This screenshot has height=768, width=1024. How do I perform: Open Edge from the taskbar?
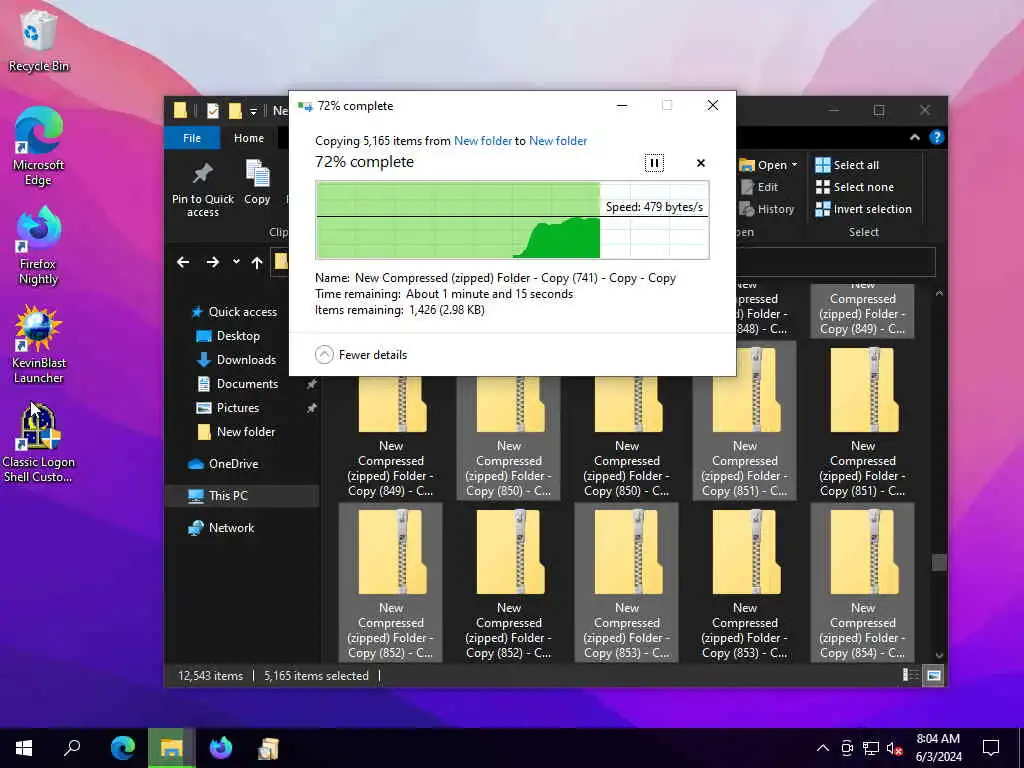pos(122,748)
